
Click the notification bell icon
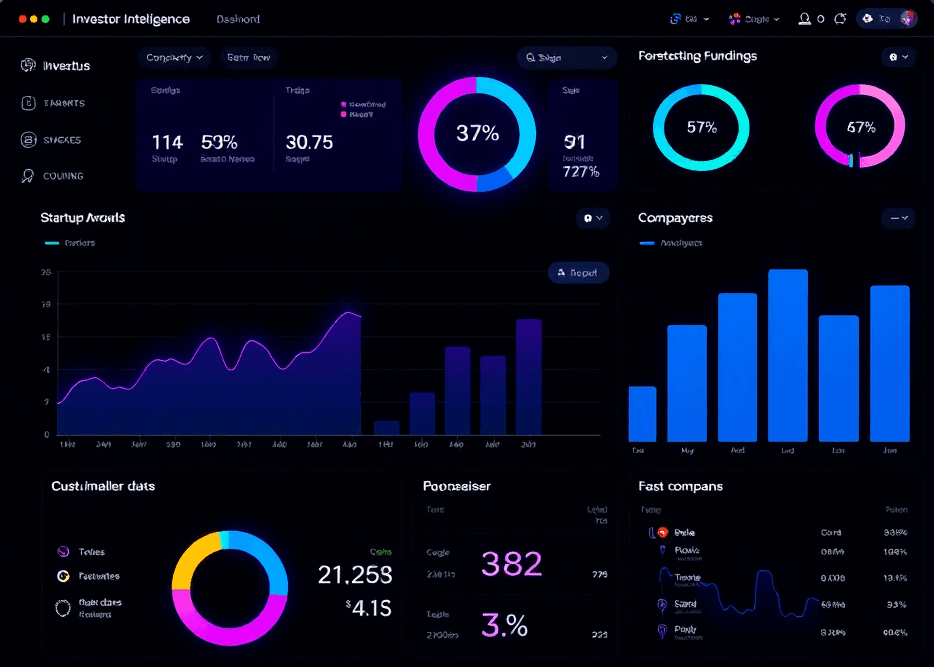[x=838, y=17]
